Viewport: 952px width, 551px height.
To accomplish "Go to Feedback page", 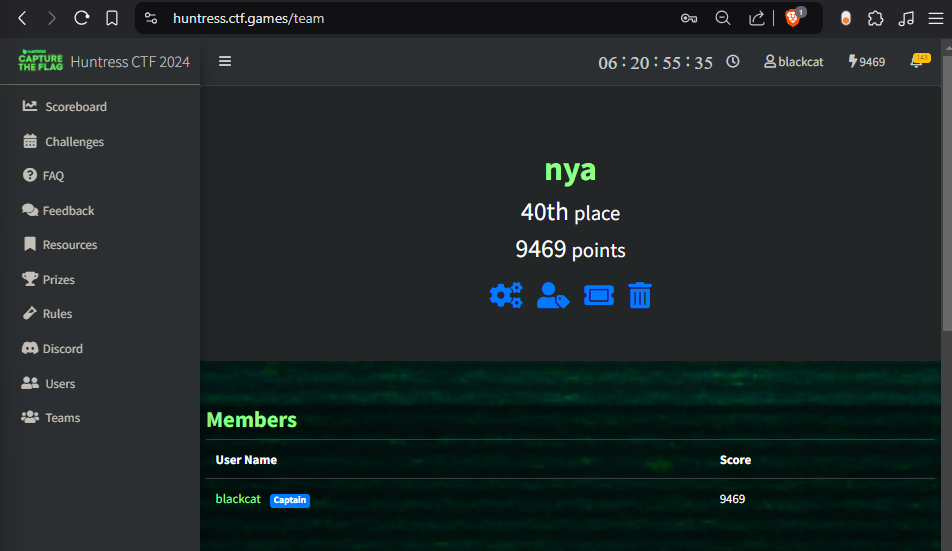I will pos(58,211).
